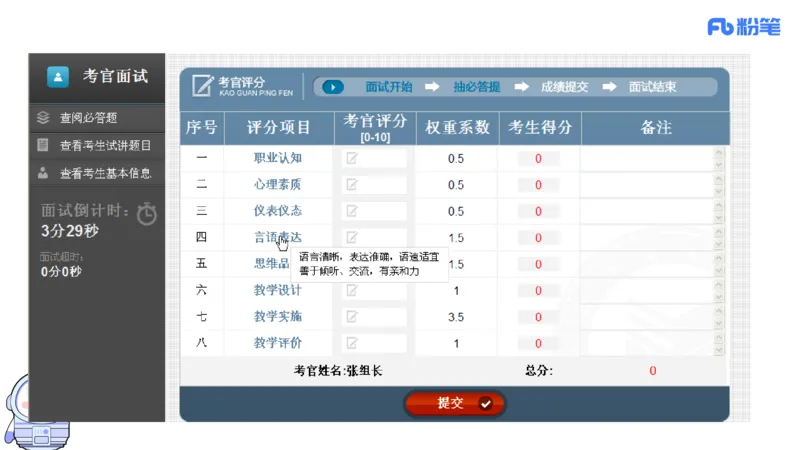The width and height of the screenshot is (800, 450).
Task: Click the score input field for 职业认知
Action: (x=374, y=158)
